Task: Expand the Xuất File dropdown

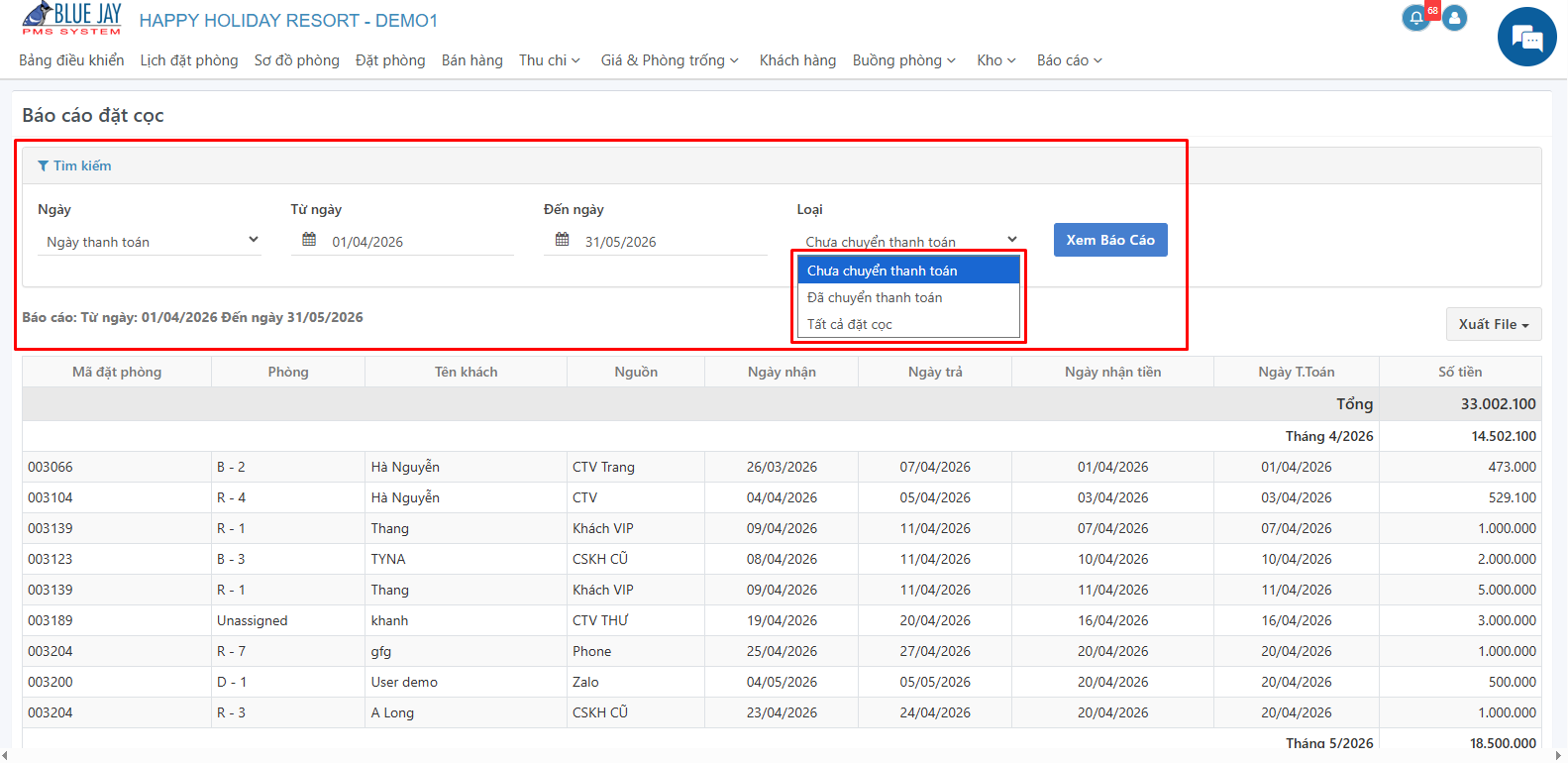Action: pos(1494,324)
